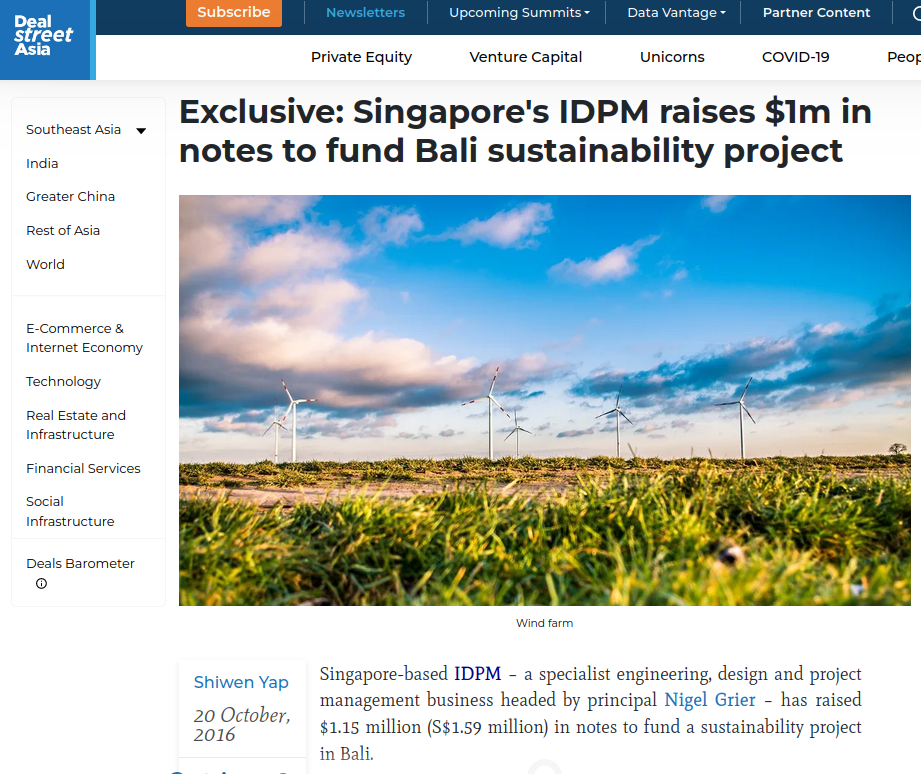Open Partner Content page

pos(816,13)
